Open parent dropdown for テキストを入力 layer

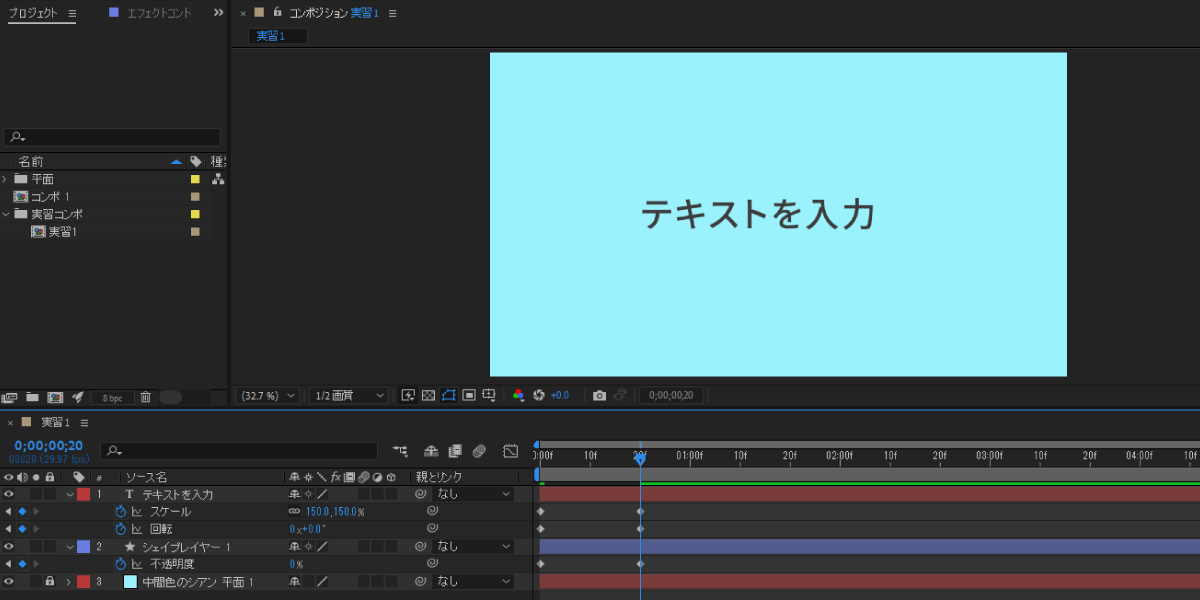tap(475, 494)
